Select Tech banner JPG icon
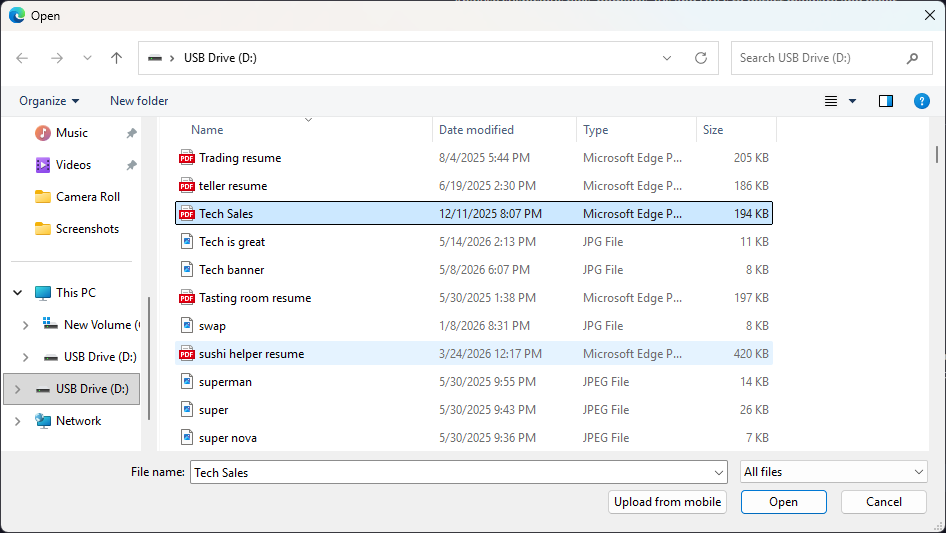Screen dimensions: 946x533 click(187, 270)
